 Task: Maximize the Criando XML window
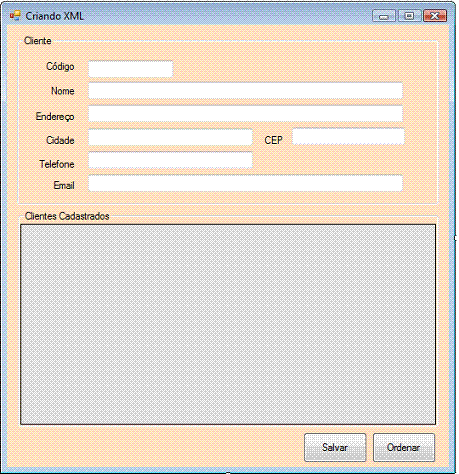[409, 16]
